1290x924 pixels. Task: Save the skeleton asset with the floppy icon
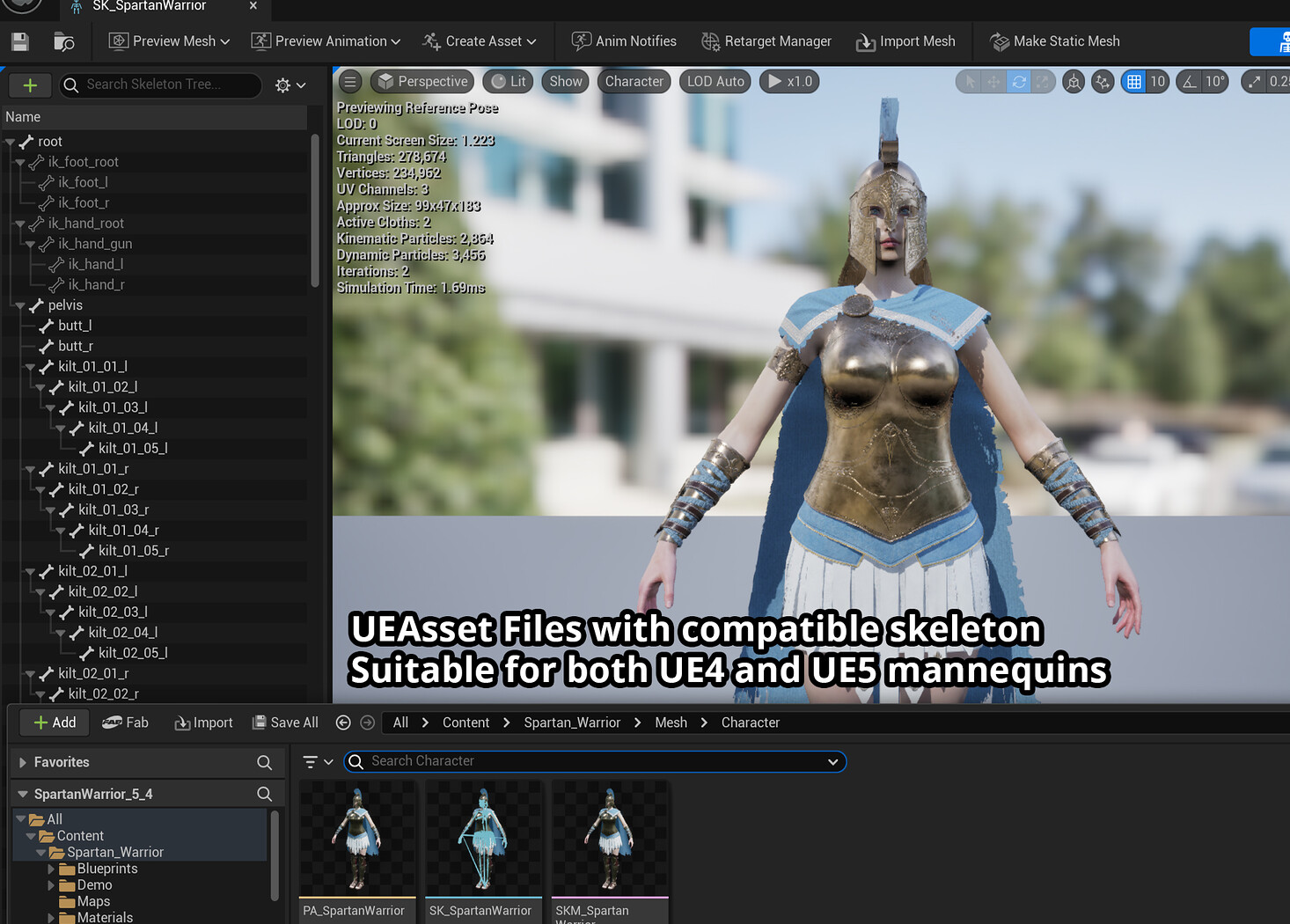[x=19, y=41]
